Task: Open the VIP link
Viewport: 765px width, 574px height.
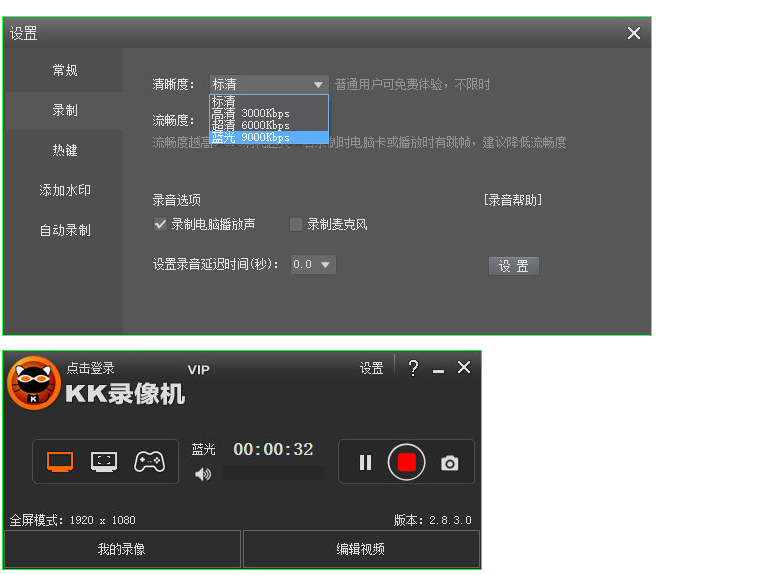Action: point(199,370)
